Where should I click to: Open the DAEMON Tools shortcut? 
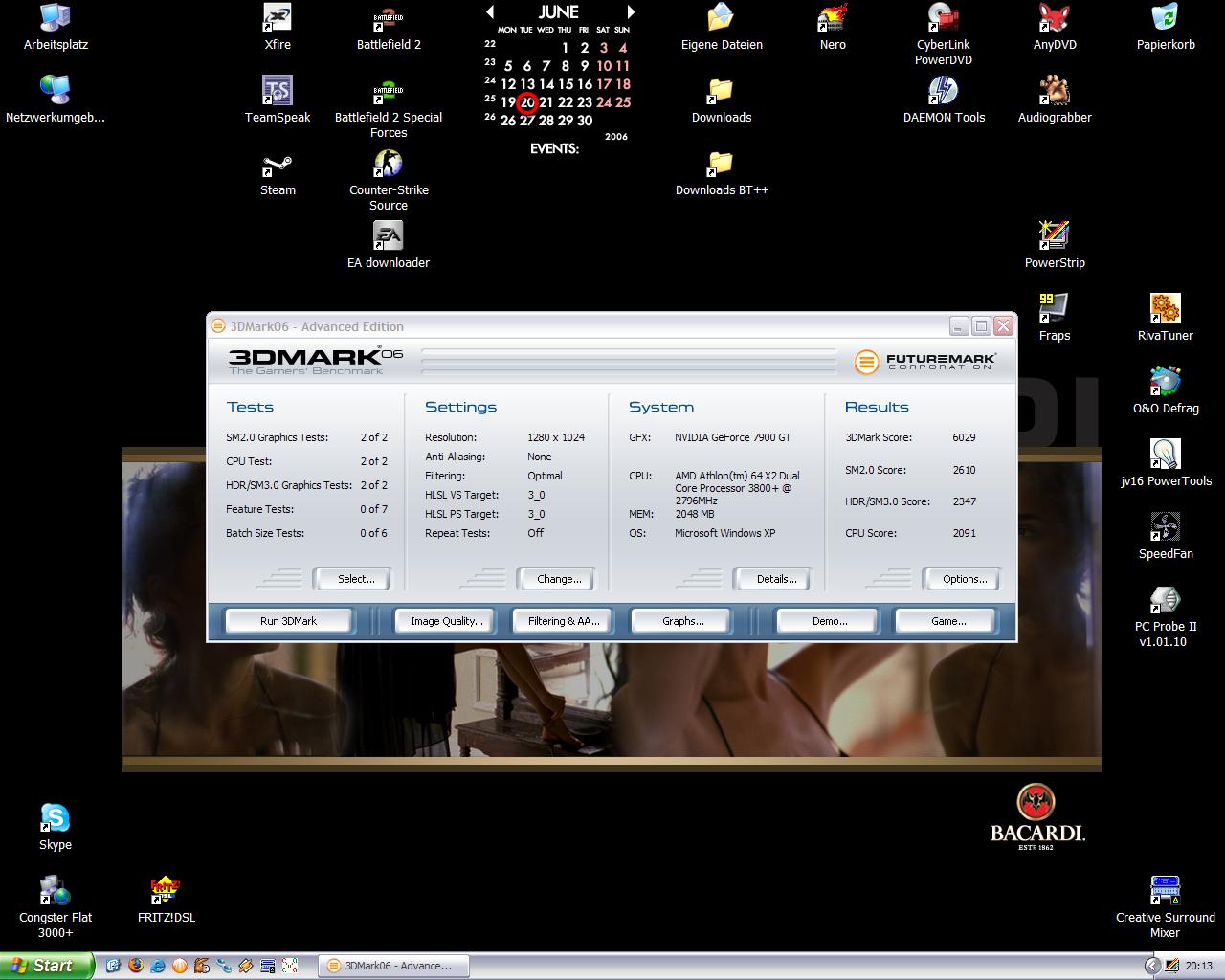click(x=944, y=100)
